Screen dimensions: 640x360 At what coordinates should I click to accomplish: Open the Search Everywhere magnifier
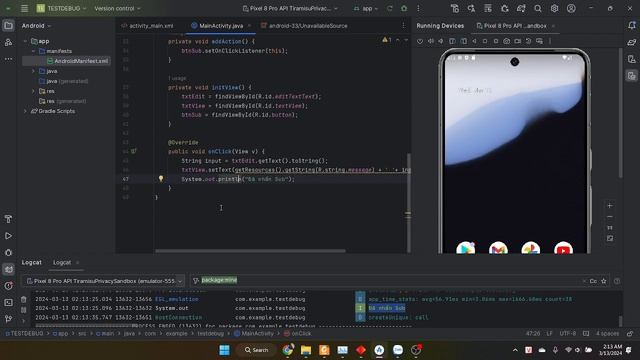coord(538,8)
